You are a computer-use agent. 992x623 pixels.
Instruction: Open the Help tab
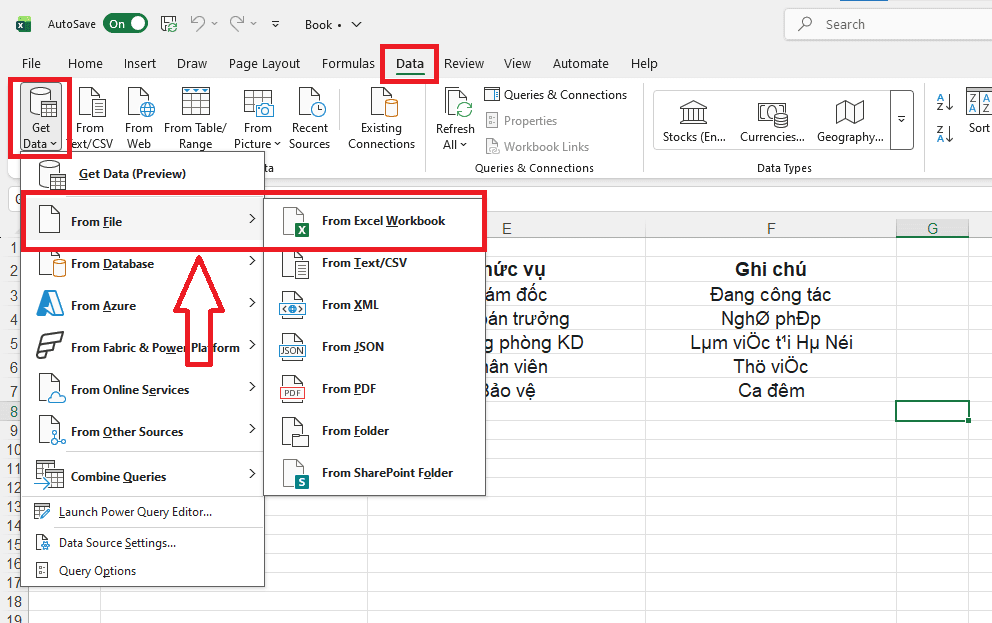(x=644, y=63)
